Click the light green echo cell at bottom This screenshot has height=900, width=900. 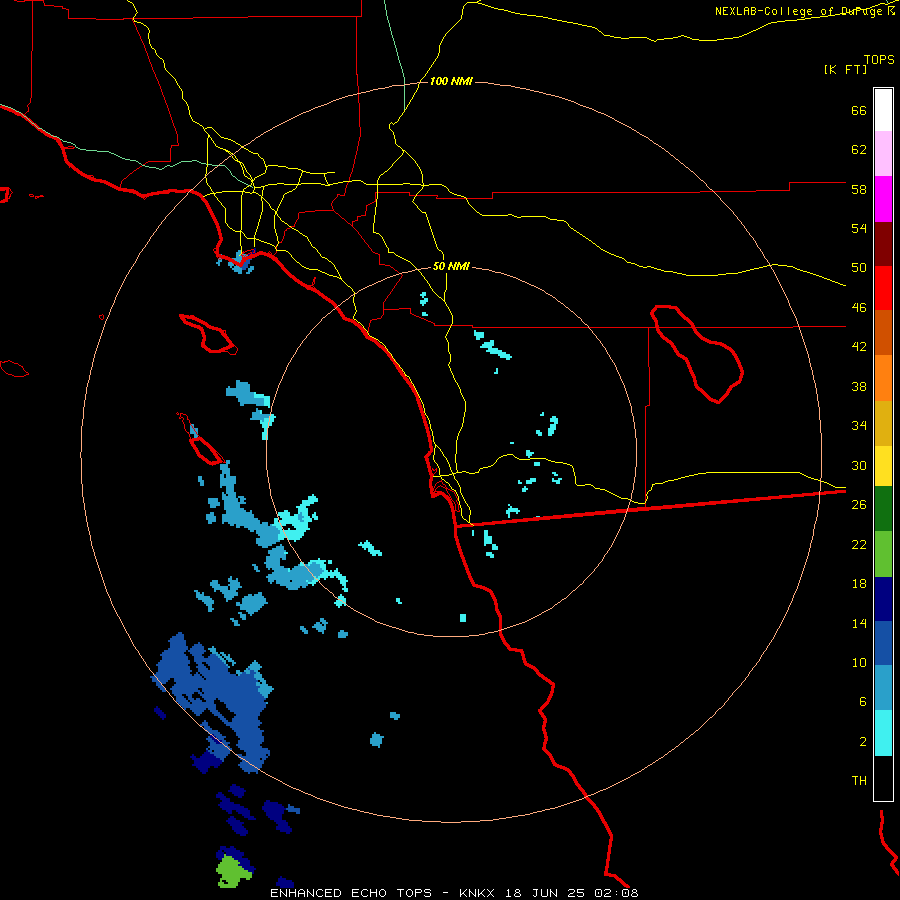233,871
